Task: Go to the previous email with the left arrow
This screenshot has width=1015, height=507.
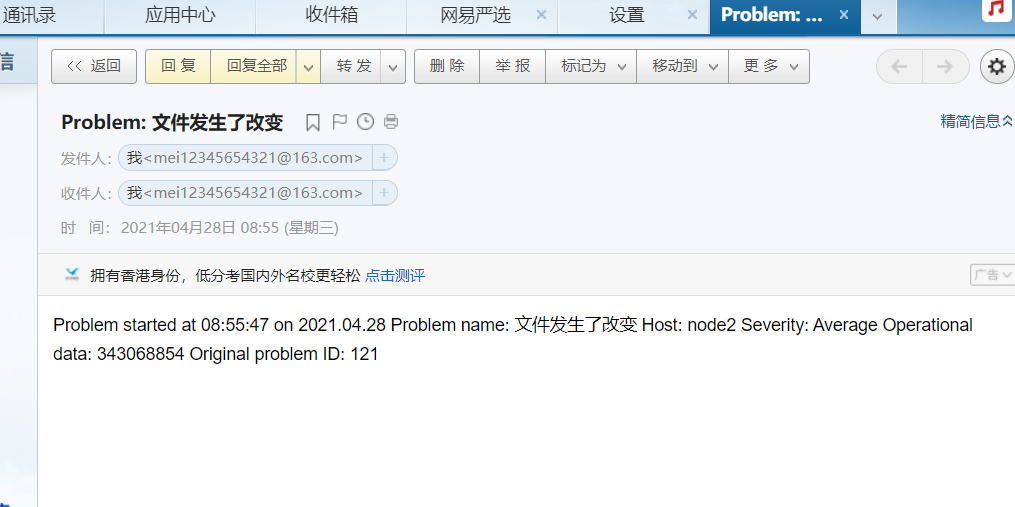Action: click(899, 66)
